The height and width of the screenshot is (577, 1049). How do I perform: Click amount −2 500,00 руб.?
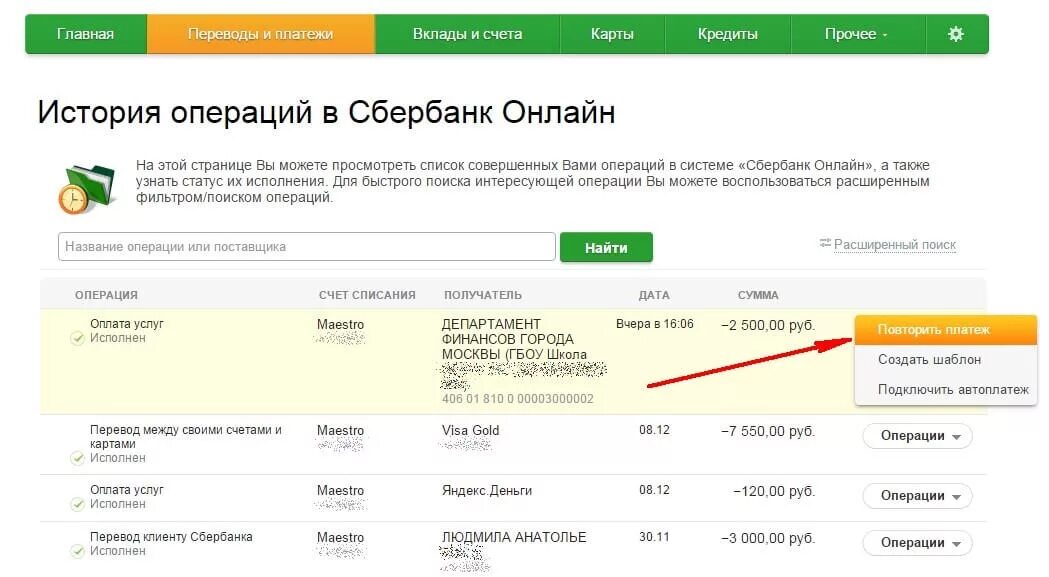pyautogui.click(x=768, y=325)
